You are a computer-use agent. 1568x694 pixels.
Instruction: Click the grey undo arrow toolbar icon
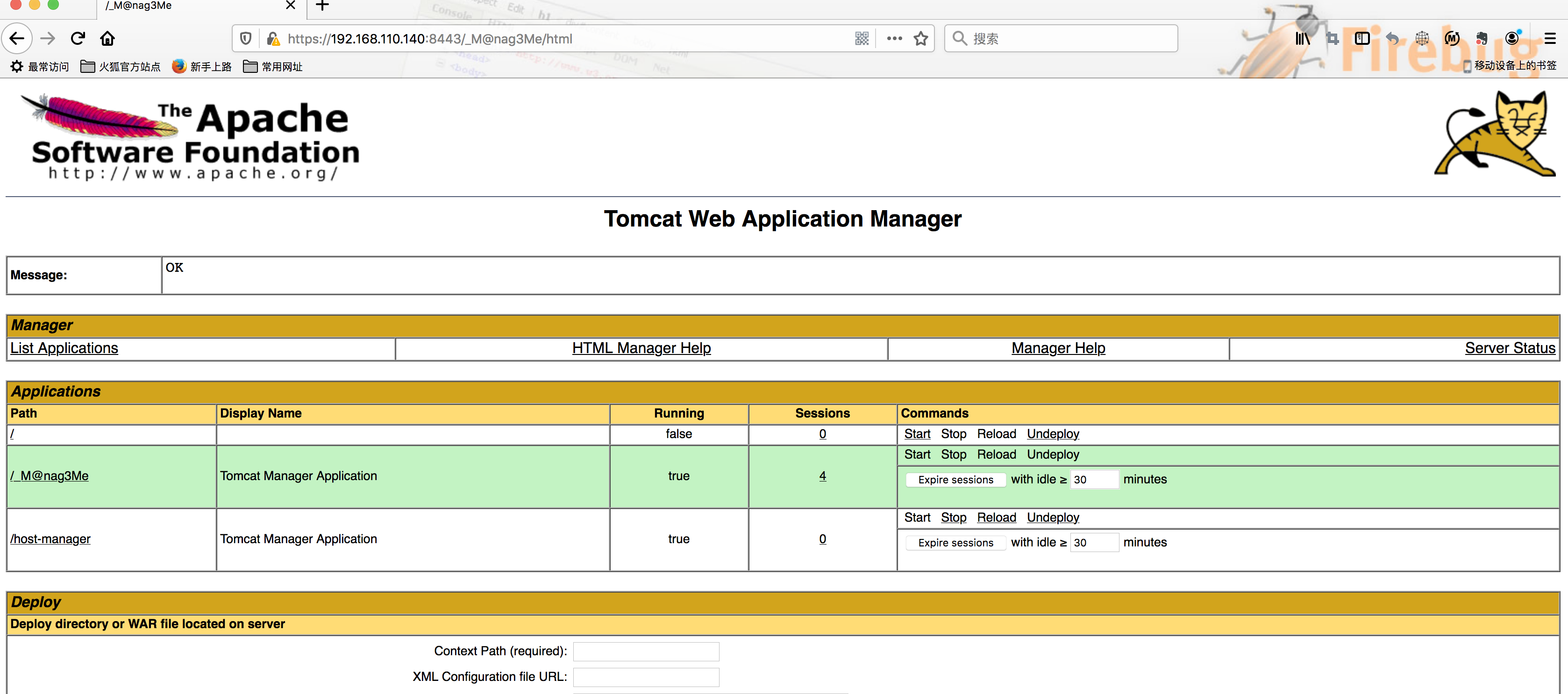tap(1392, 39)
